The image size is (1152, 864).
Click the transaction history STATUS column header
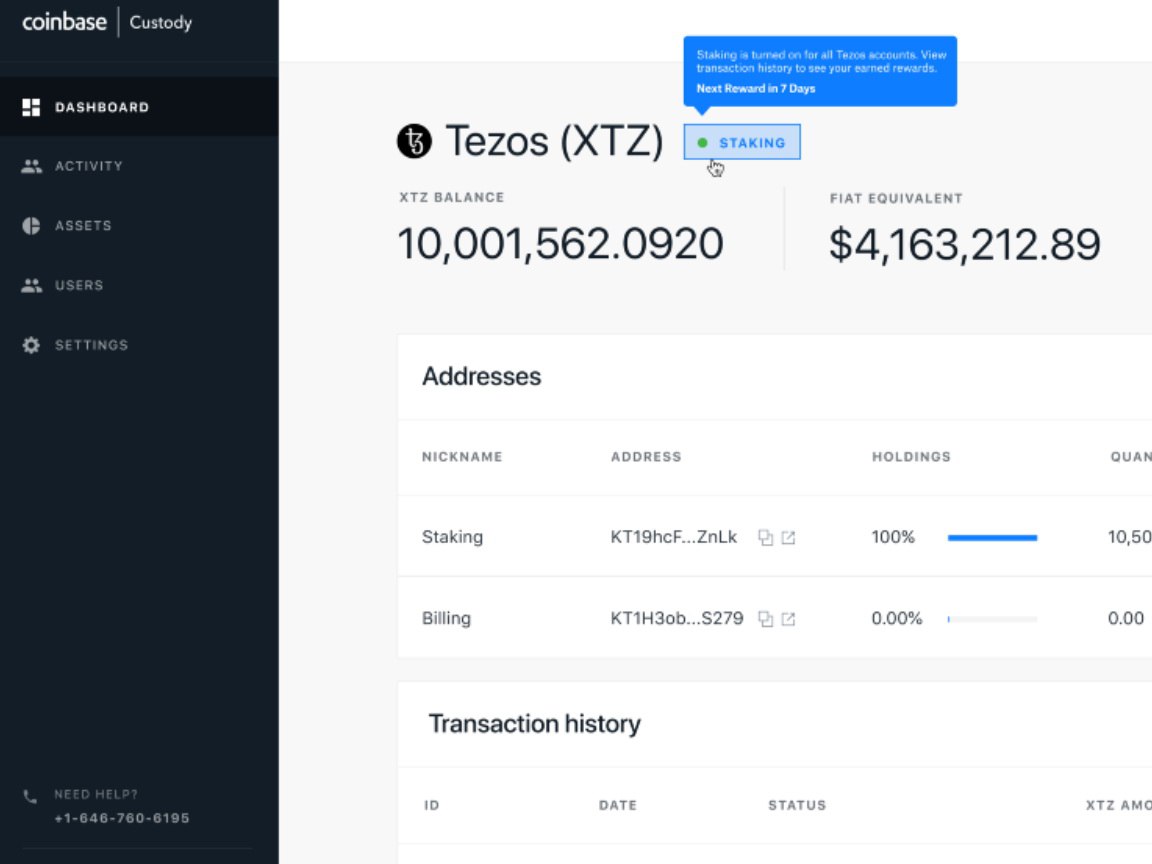coord(797,805)
